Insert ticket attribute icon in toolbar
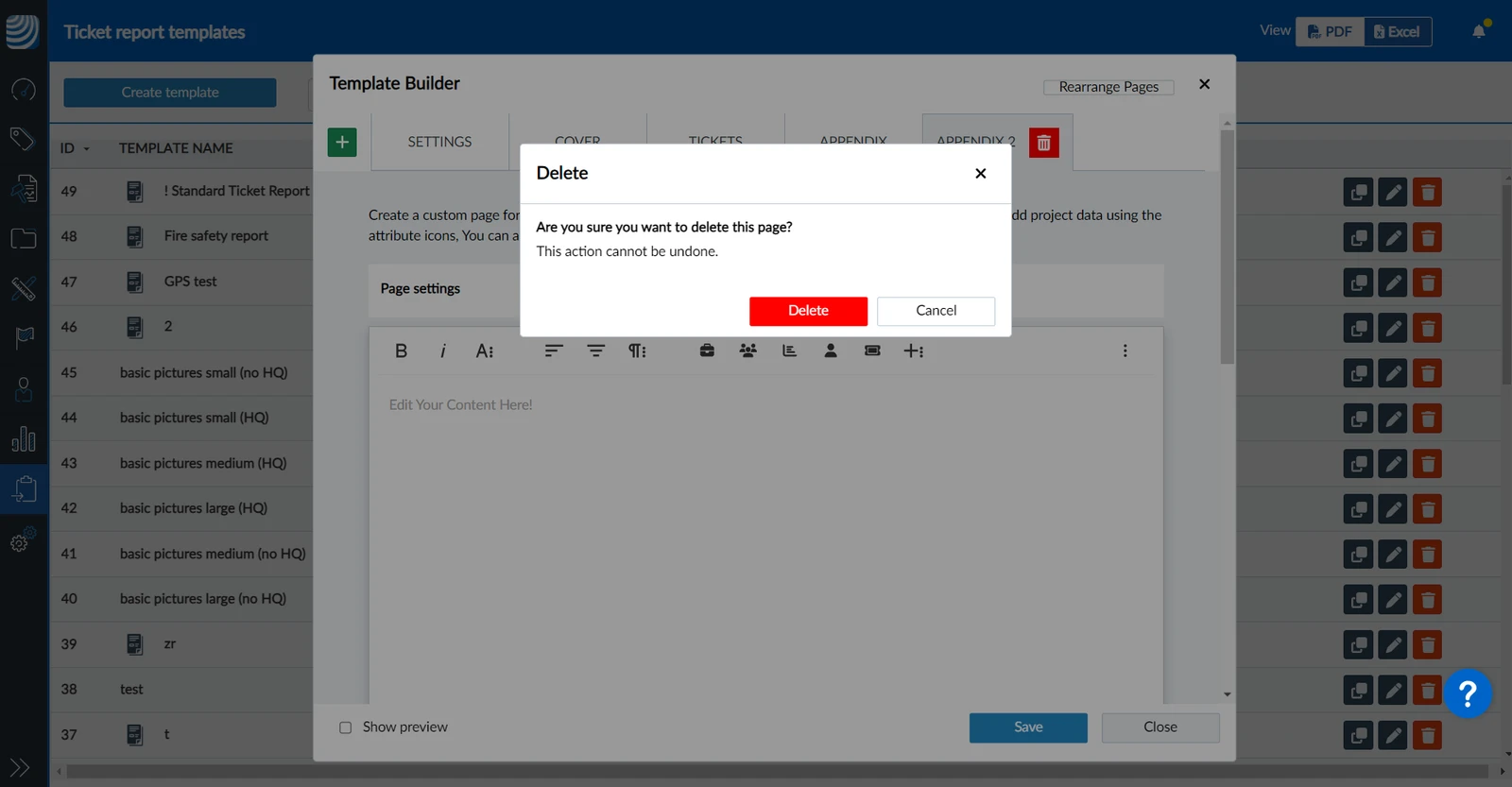The width and height of the screenshot is (1512, 787). coord(872,351)
